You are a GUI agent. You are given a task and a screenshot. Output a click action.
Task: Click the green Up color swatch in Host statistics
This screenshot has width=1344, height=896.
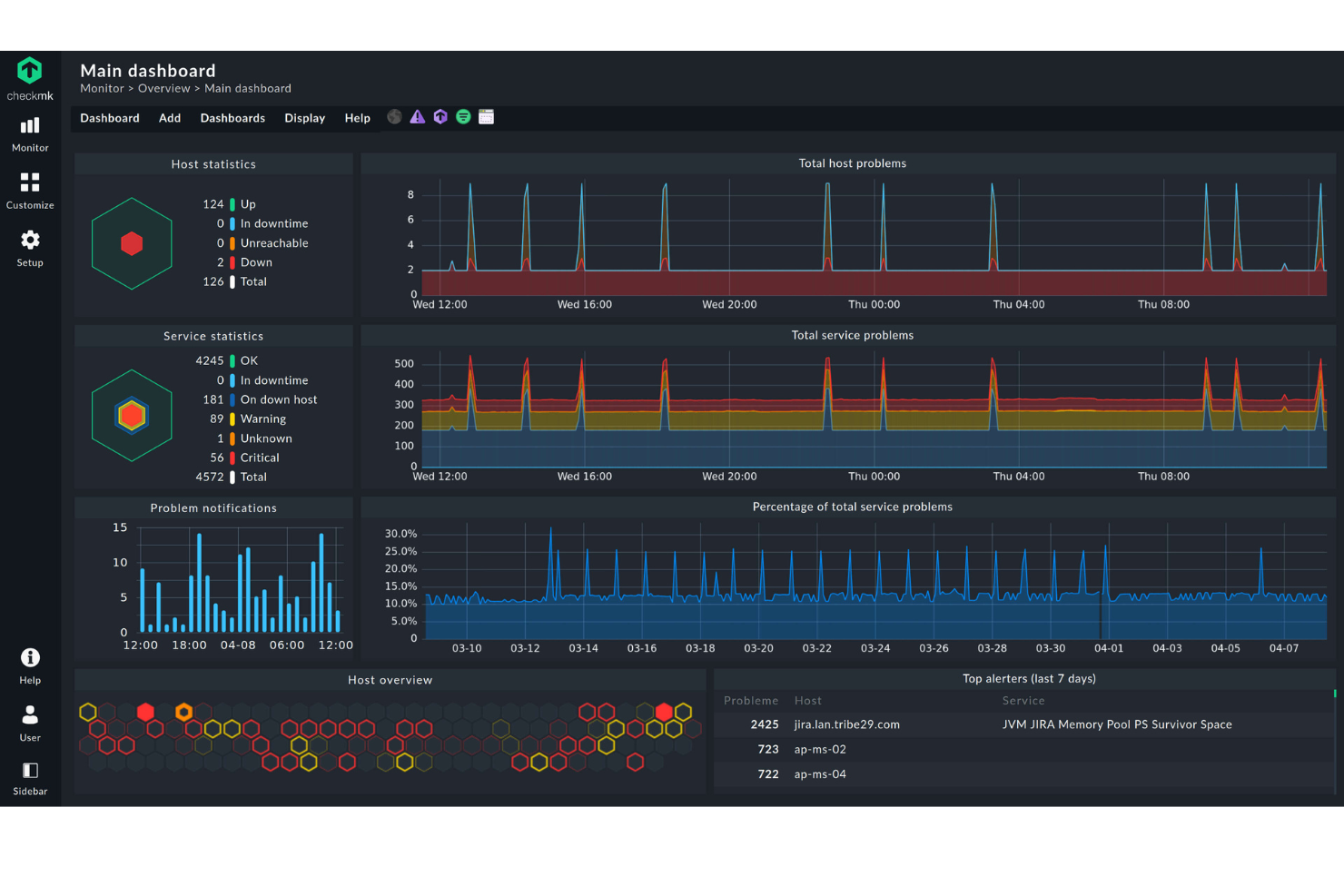pyautogui.click(x=232, y=204)
